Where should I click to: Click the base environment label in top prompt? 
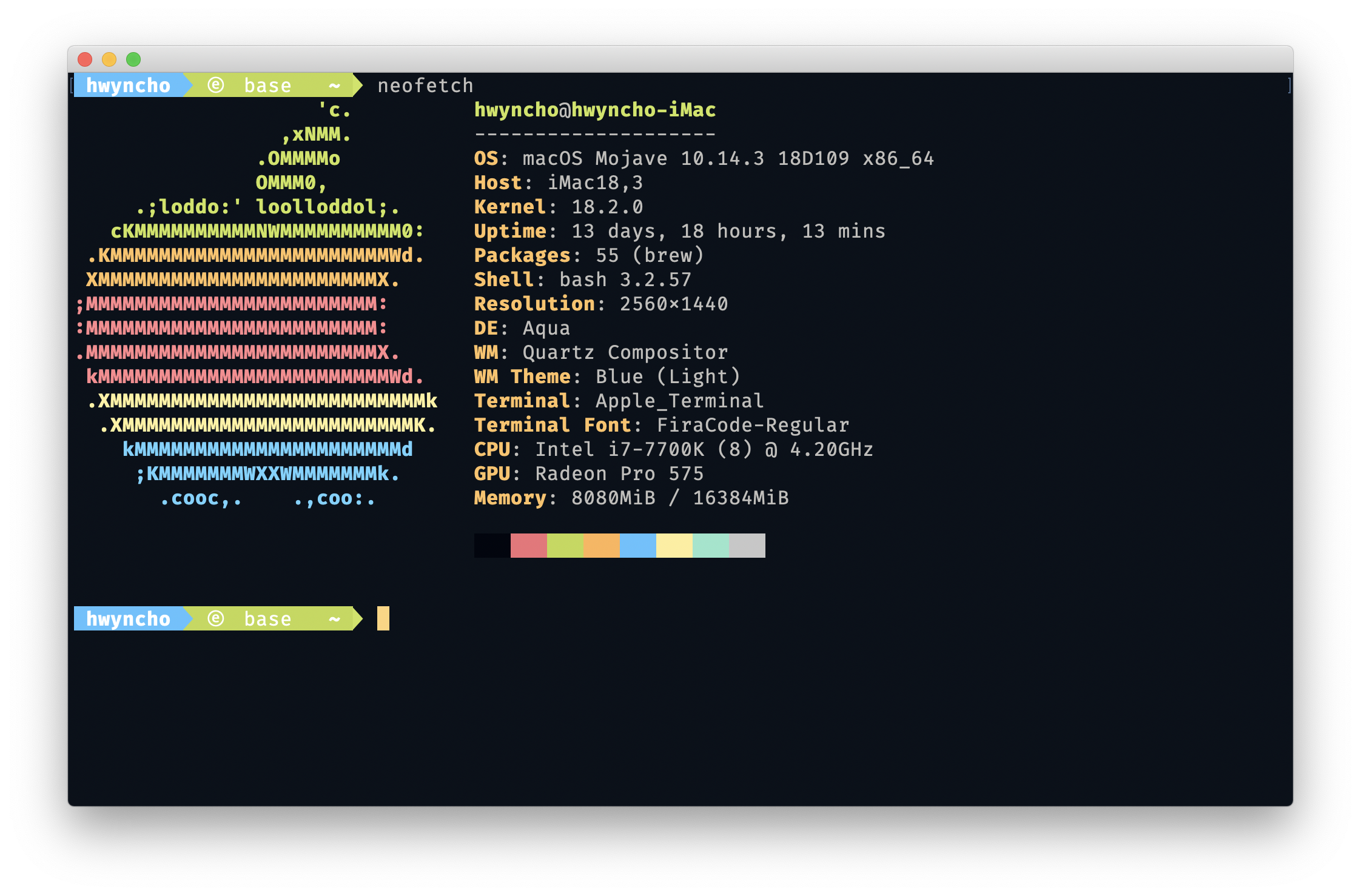point(267,85)
